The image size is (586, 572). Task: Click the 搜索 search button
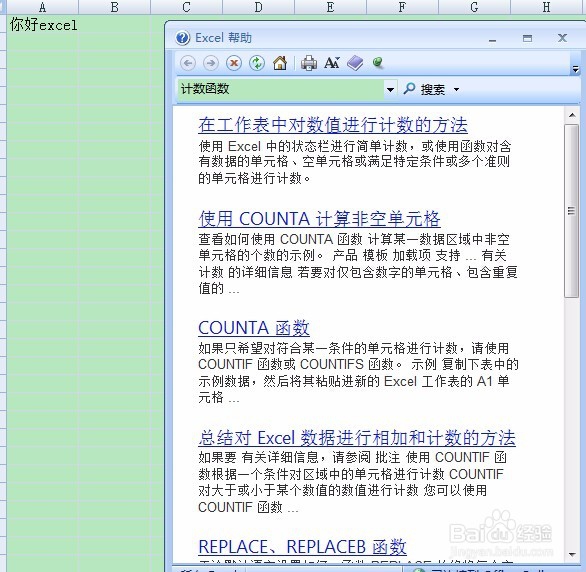click(425, 89)
